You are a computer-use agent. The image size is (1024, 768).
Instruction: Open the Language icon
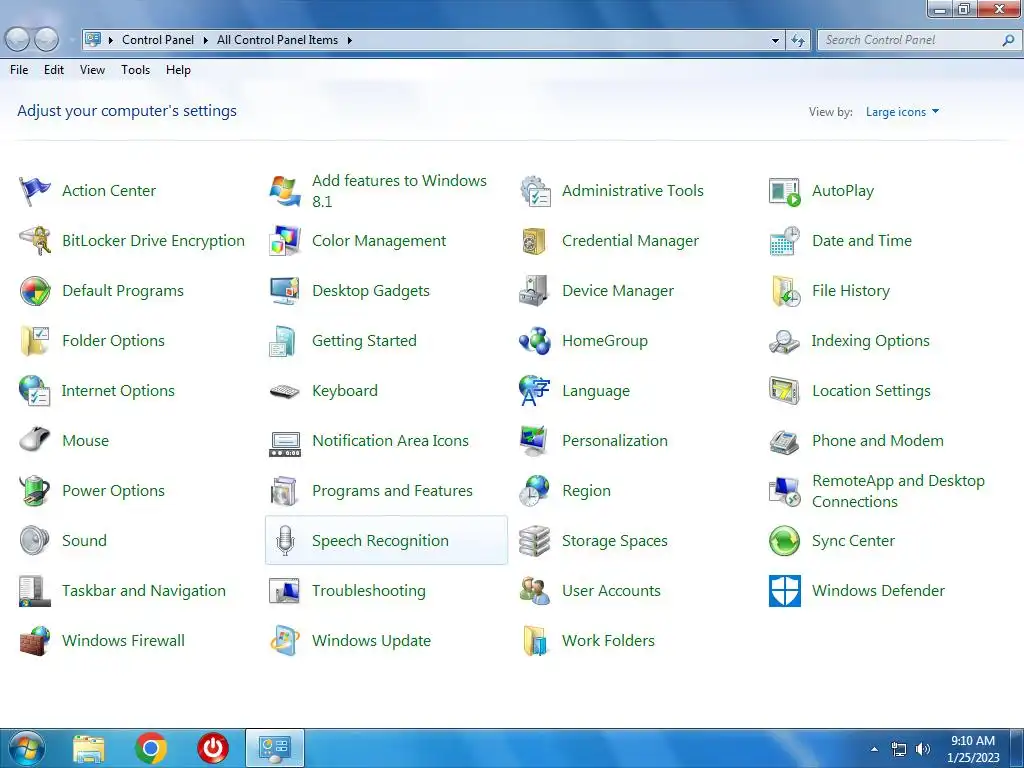[535, 391]
